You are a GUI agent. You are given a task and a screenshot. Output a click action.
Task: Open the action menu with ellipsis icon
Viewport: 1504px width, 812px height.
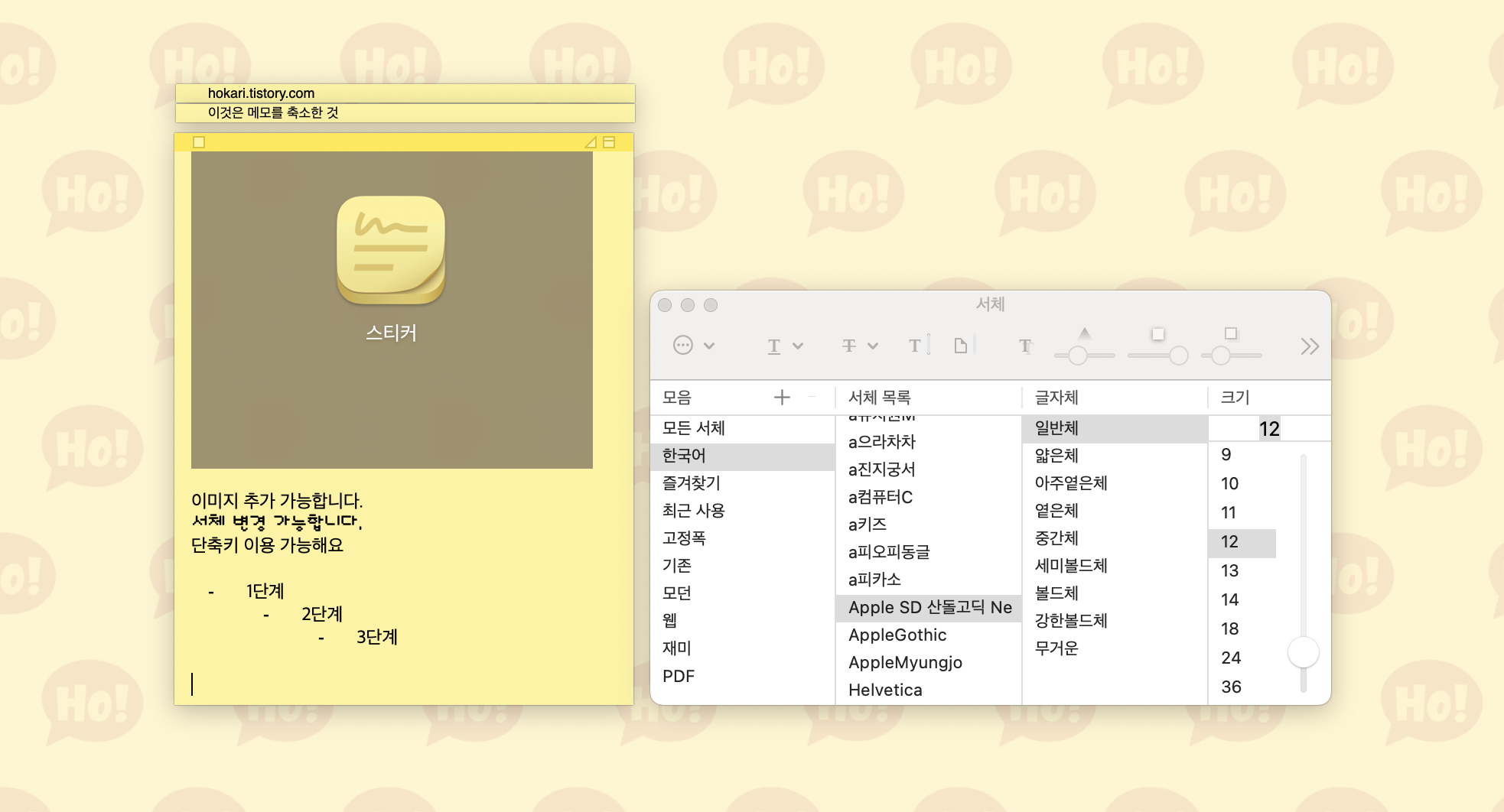[682, 346]
